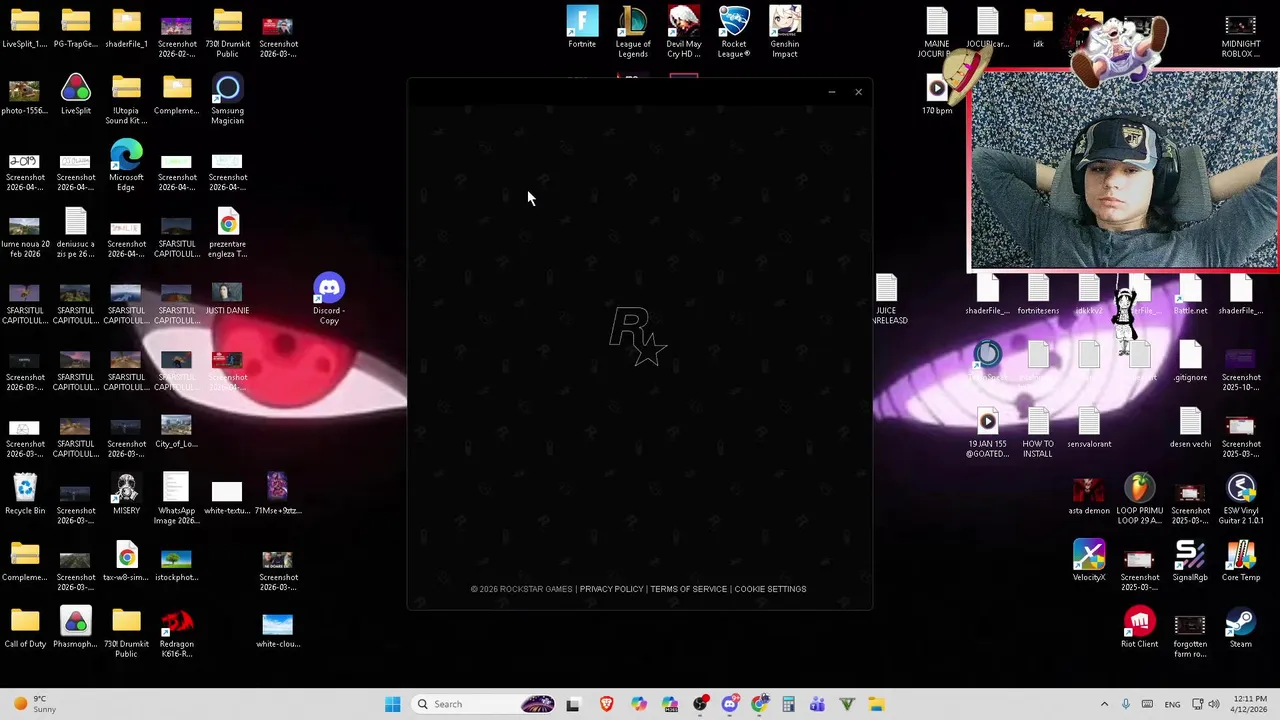This screenshot has height=720, width=1280.
Task: Open Google Chrome from the taskbar
Action: [x=760, y=704]
